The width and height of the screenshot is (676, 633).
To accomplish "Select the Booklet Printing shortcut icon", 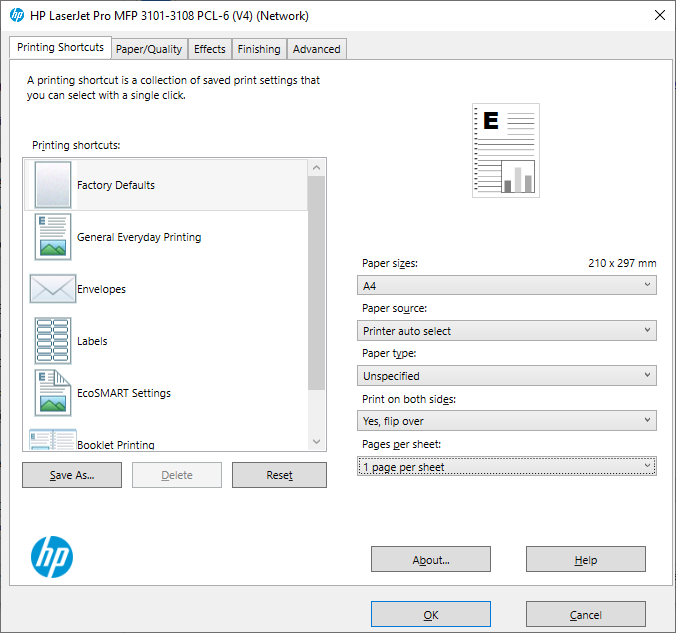I will 53,439.
